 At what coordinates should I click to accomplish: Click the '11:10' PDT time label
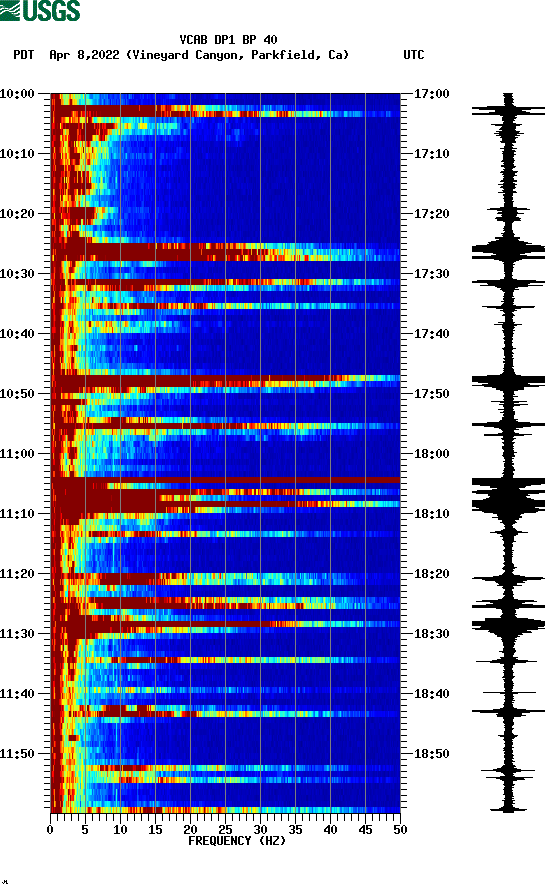pyautogui.click(x=17, y=514)
